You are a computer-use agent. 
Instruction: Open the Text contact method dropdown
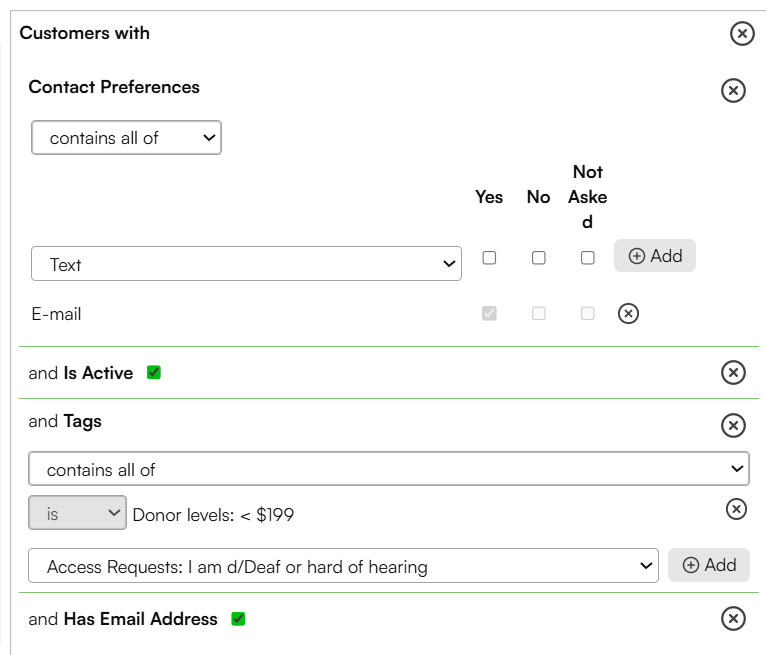246,264
